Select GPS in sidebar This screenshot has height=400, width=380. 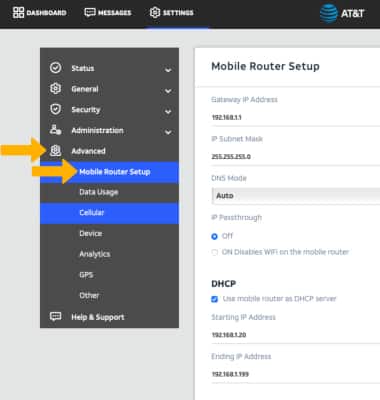coord(110,275)
